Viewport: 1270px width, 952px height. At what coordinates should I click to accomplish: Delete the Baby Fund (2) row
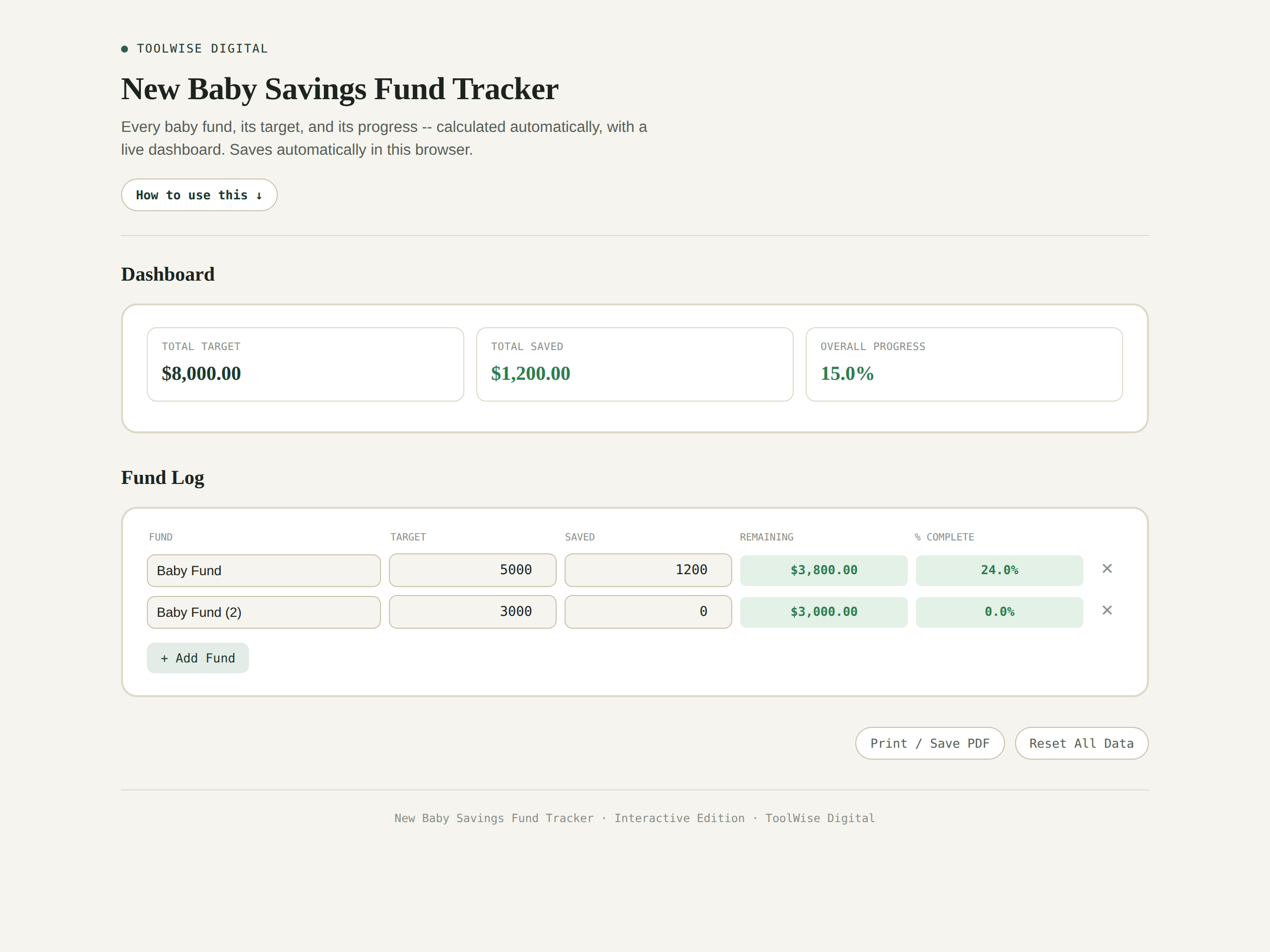[1107, 610]
